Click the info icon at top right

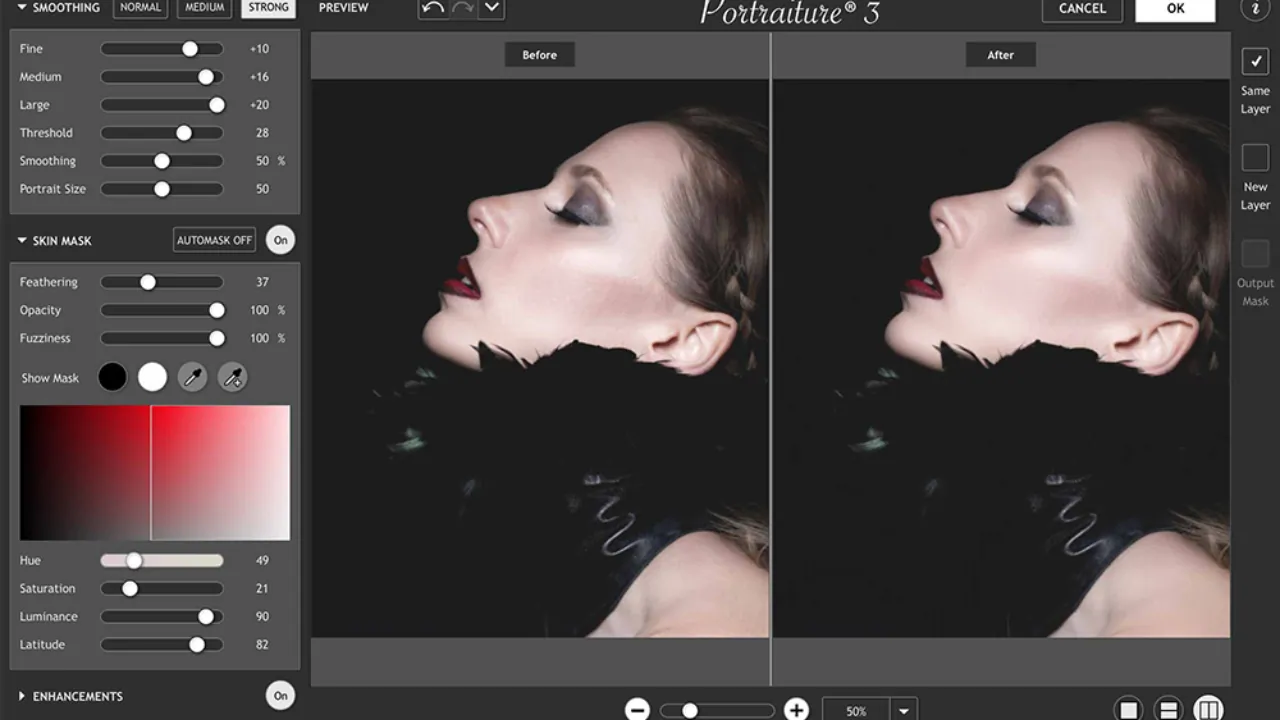tap(1255, 8)
